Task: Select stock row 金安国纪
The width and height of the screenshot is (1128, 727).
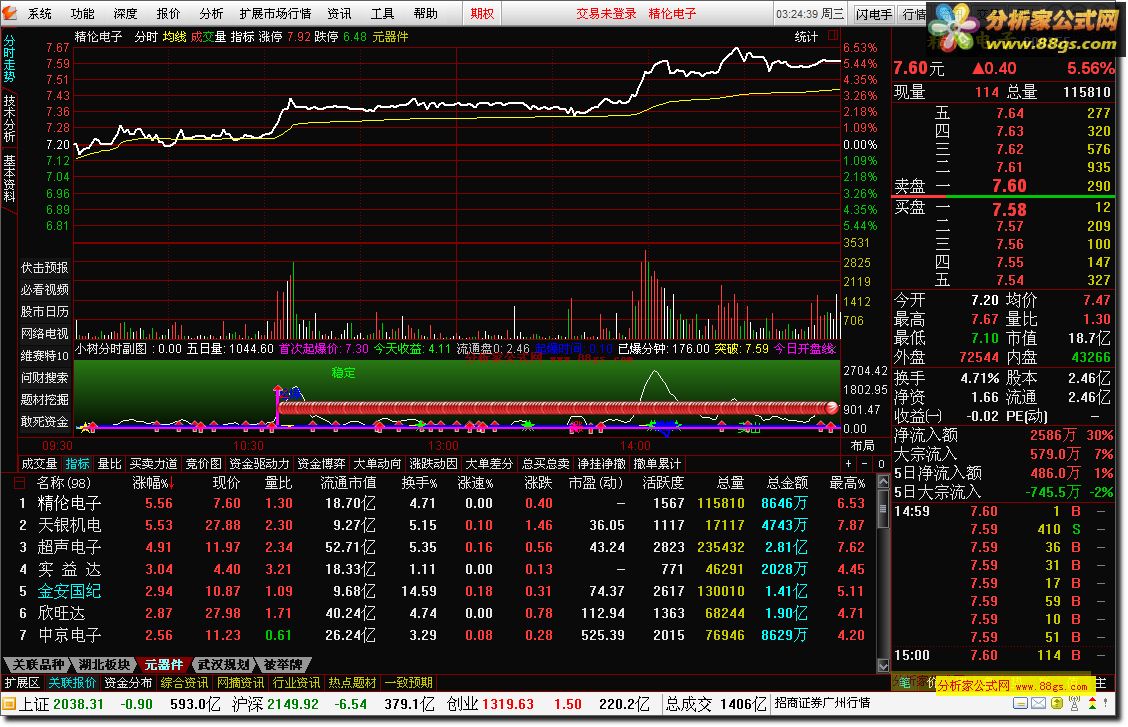Action: [439, 591]
